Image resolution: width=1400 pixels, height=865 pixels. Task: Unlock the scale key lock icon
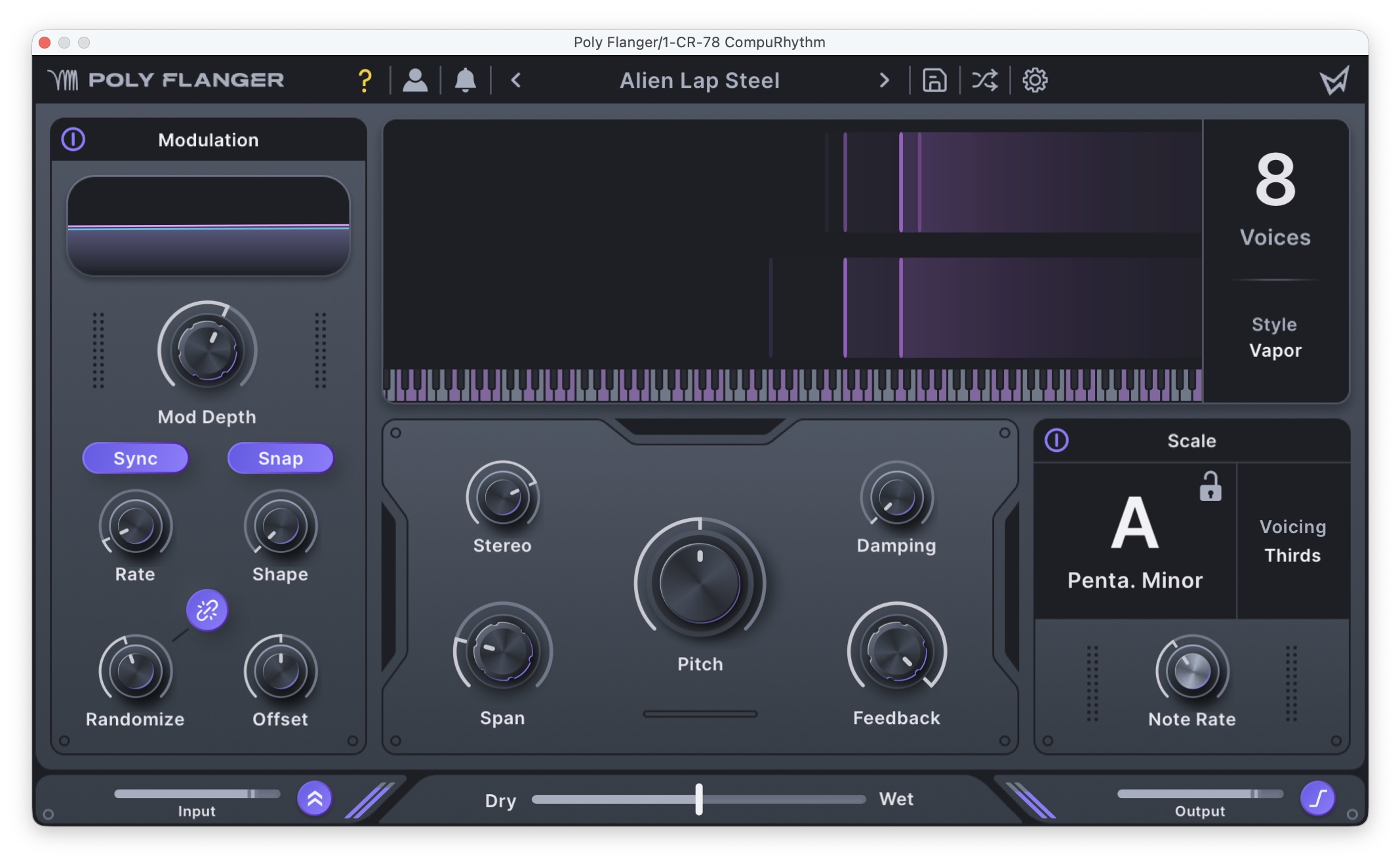pyautogui.click(x=1210, y=487)
